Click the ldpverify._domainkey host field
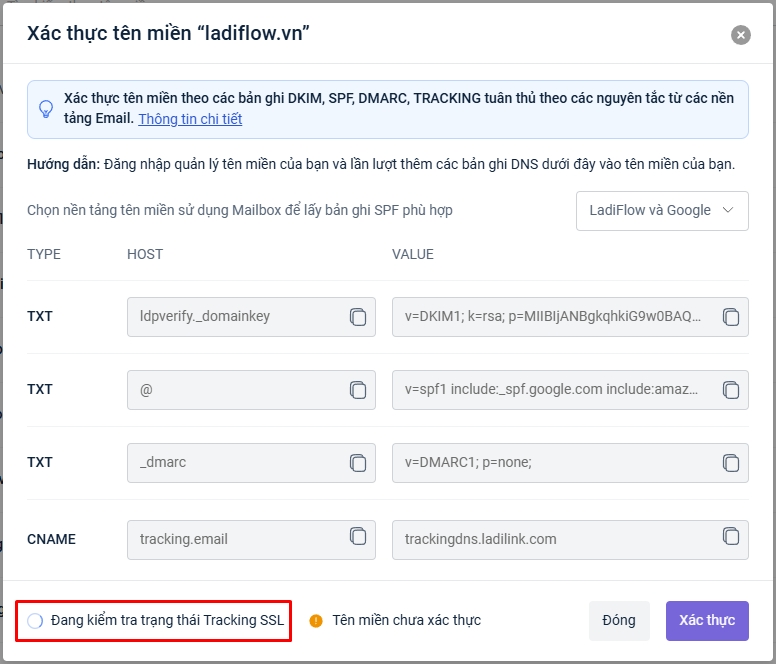776x664 pixels. tap(235, 317)
